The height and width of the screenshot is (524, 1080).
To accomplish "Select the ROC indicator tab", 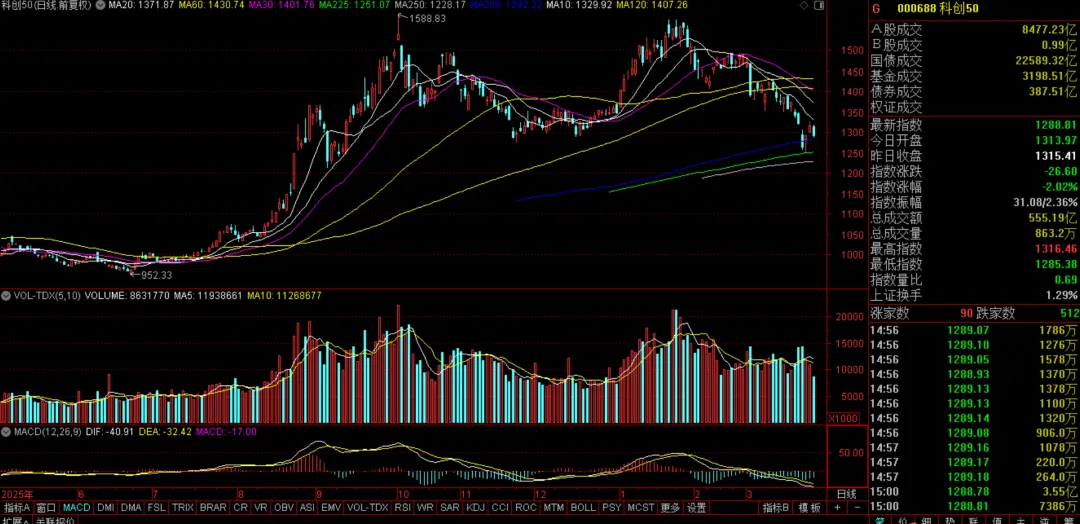I will tap(526, 507).
